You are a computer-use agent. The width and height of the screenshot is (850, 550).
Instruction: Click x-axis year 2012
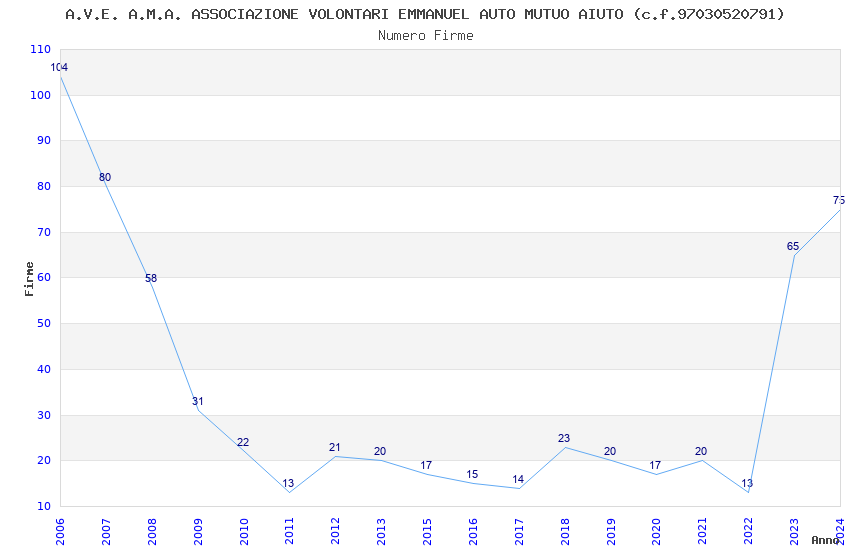[336, 532]
